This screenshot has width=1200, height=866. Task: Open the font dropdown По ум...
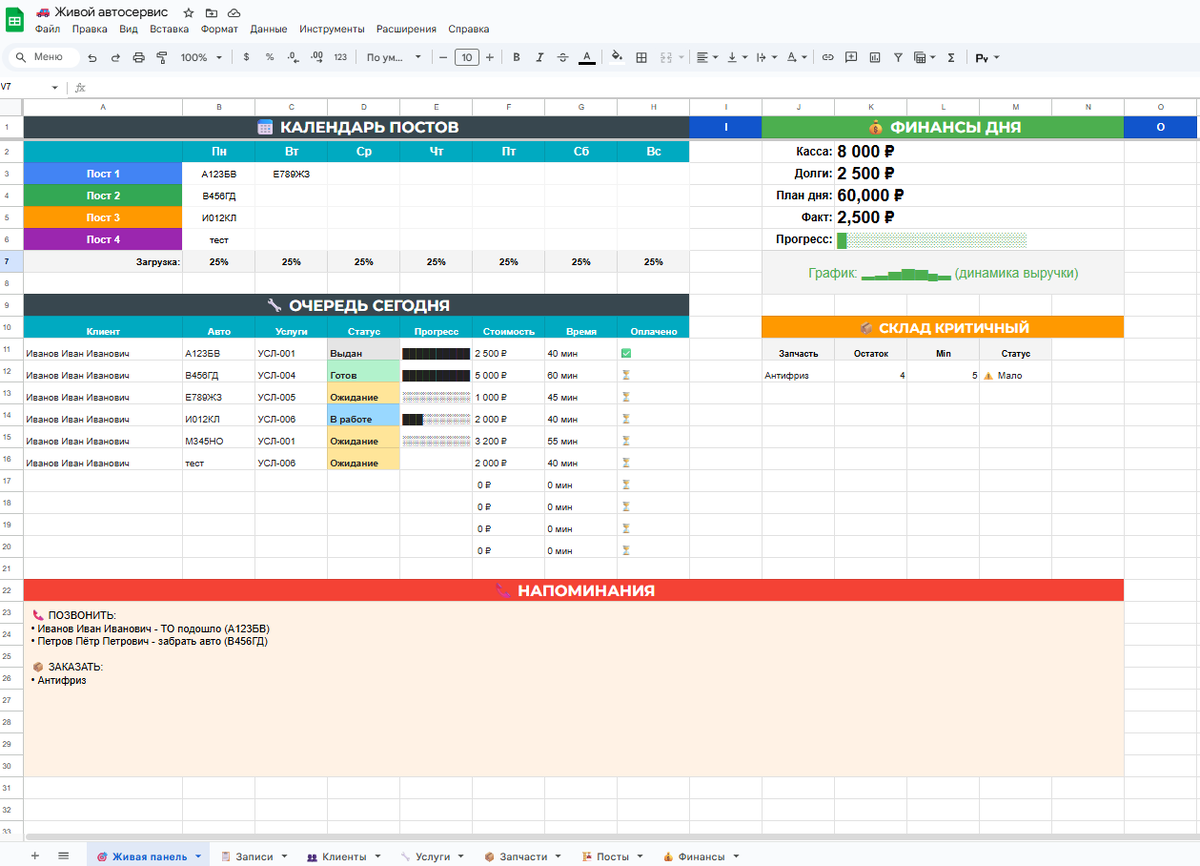pyautogui.click(x=394, y=58)
